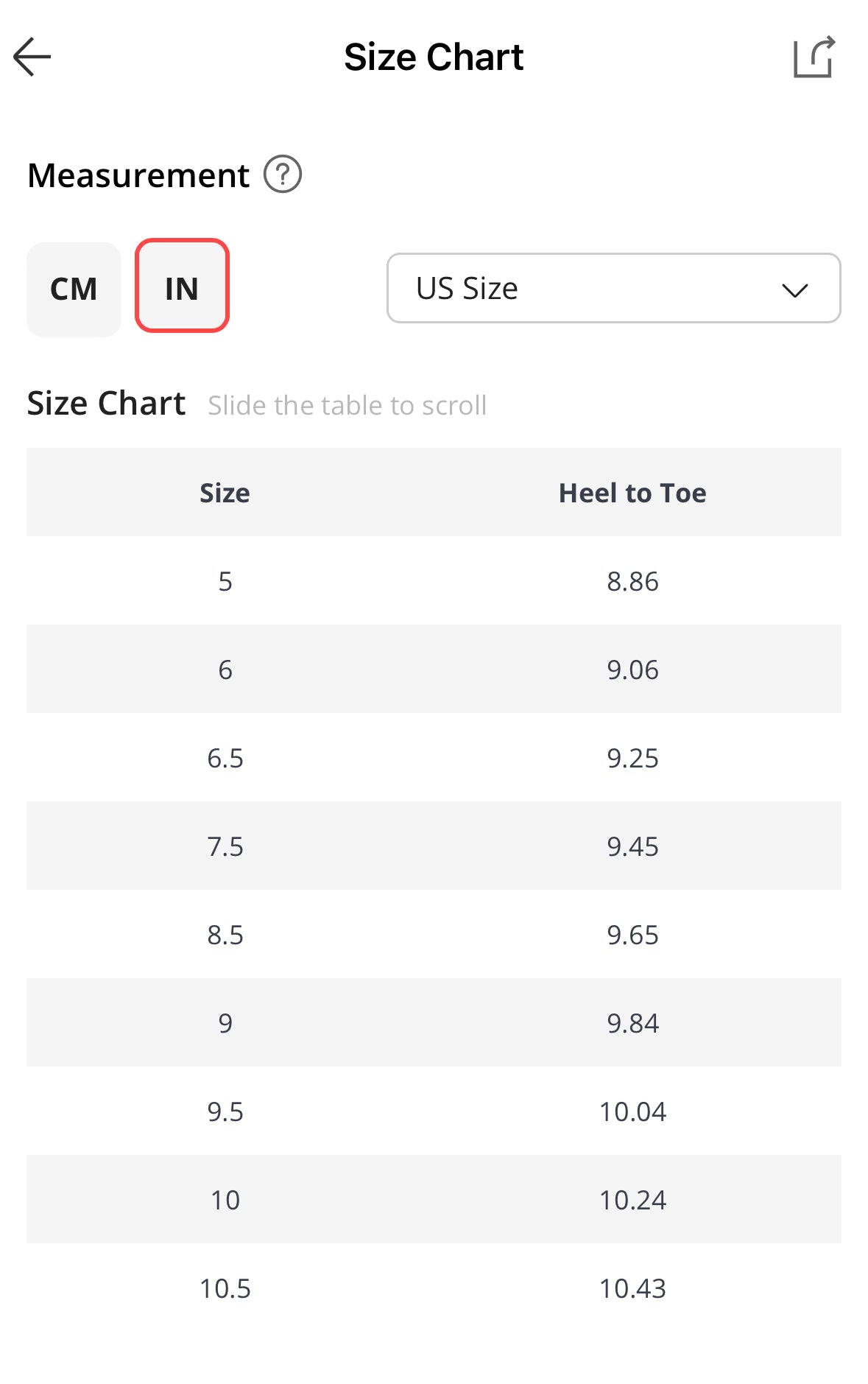The height and width of the screenshot is (1384, 868).
Task: Open the Measurement help question mark
Action: (283, 175)
